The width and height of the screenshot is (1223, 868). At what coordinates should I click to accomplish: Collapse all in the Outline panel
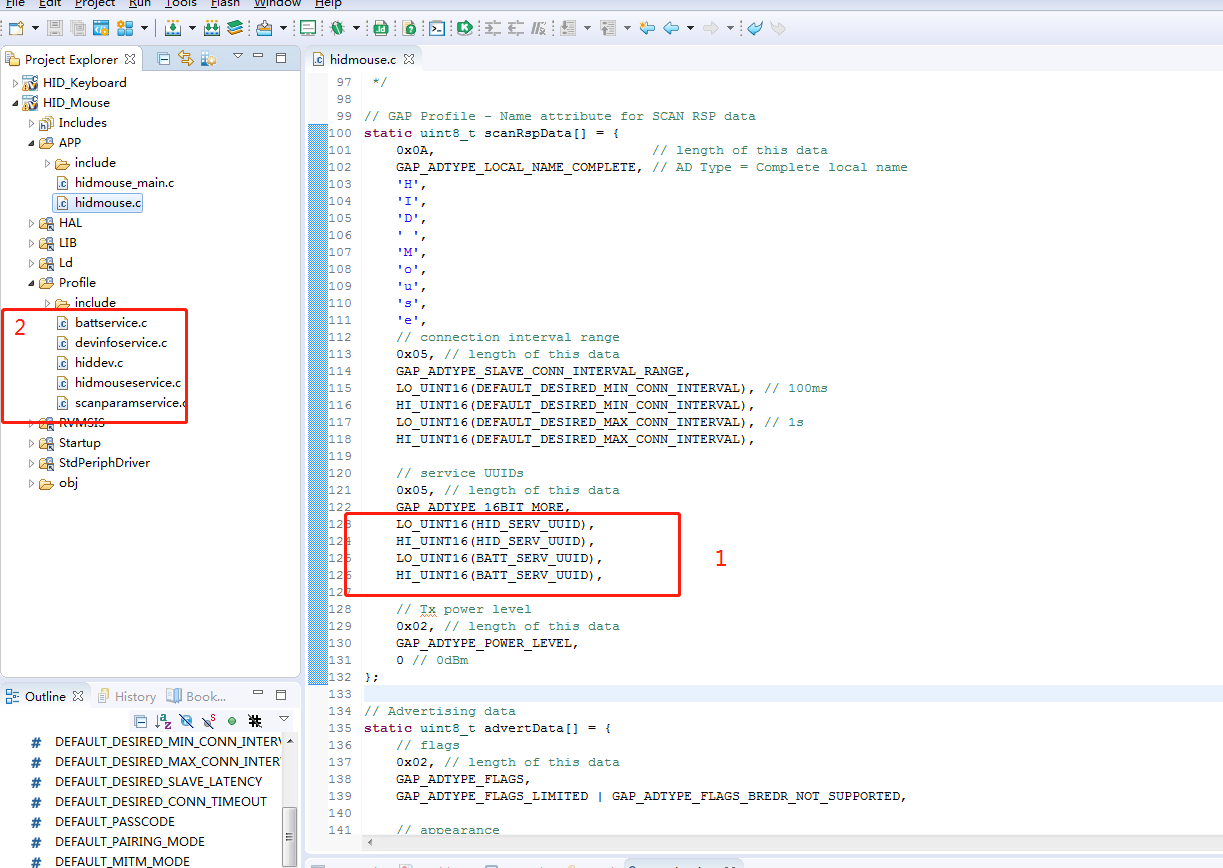point(141,720)
